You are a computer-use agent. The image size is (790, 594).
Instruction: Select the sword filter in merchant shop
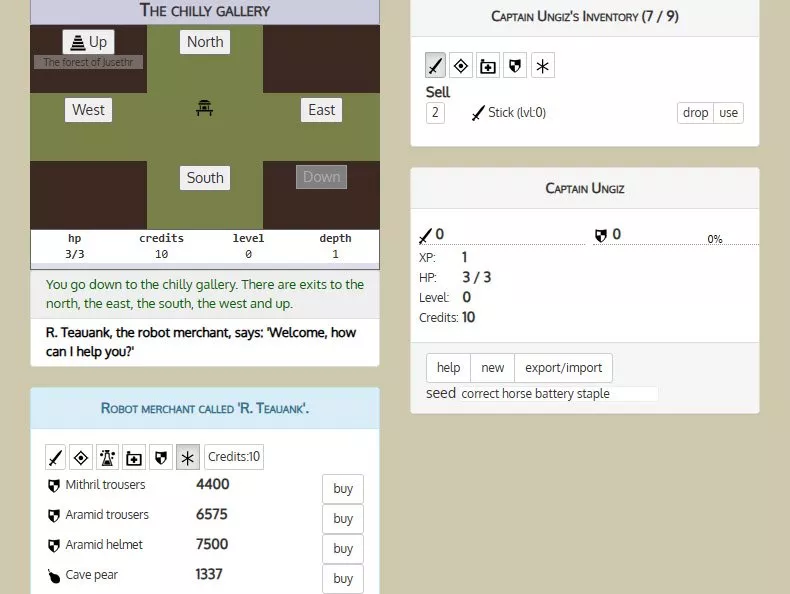[x=56, y=458]
